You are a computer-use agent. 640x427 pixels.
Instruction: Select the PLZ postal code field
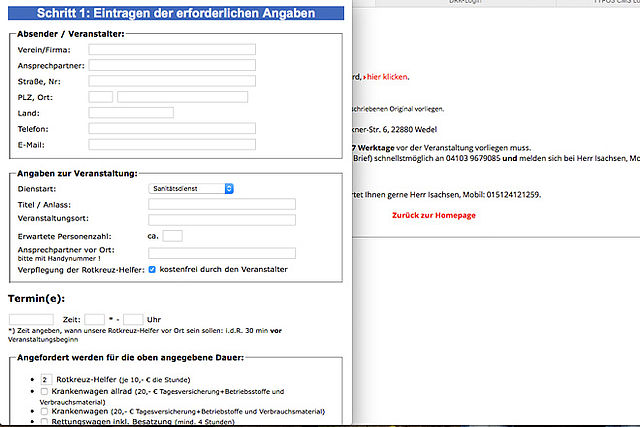point(100,97)
